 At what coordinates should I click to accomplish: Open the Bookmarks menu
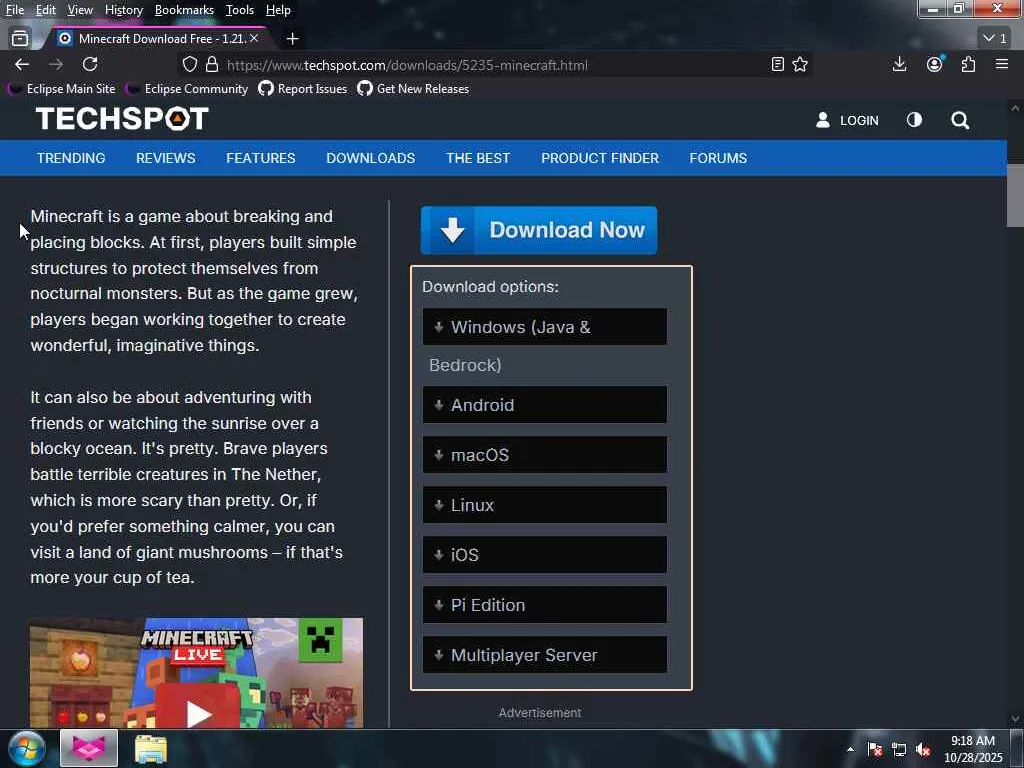click(184, 10)
